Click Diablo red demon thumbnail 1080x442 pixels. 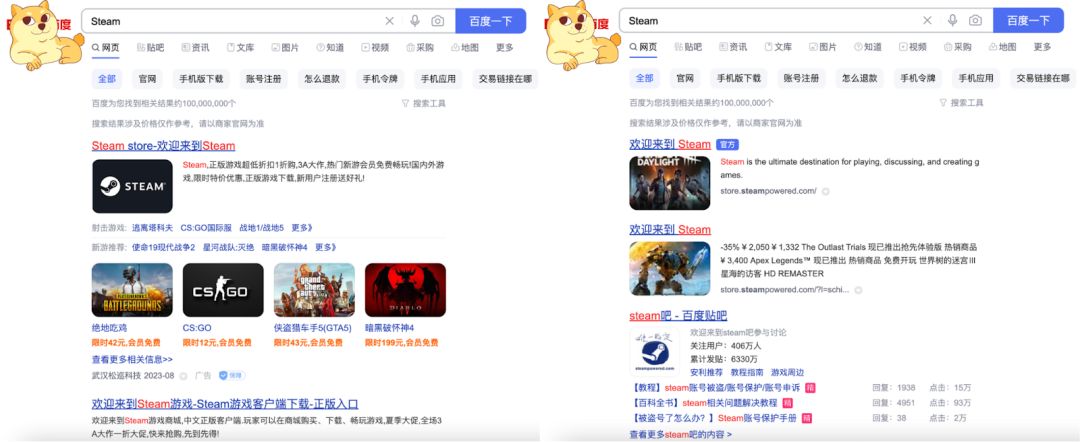click(405, 290)
